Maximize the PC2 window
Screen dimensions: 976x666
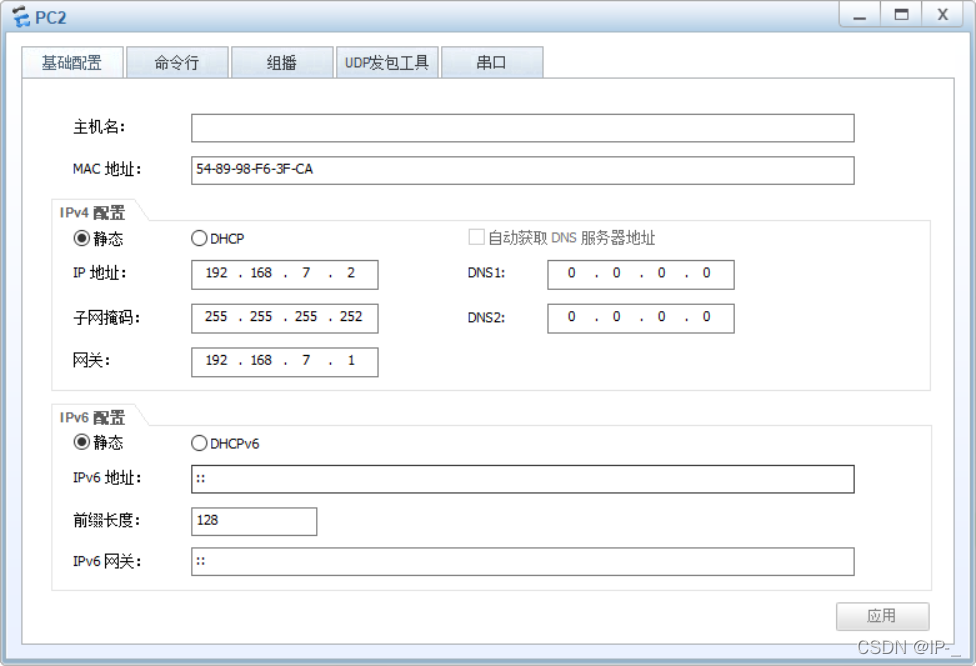pyautogui.click(x=901, y=14)
